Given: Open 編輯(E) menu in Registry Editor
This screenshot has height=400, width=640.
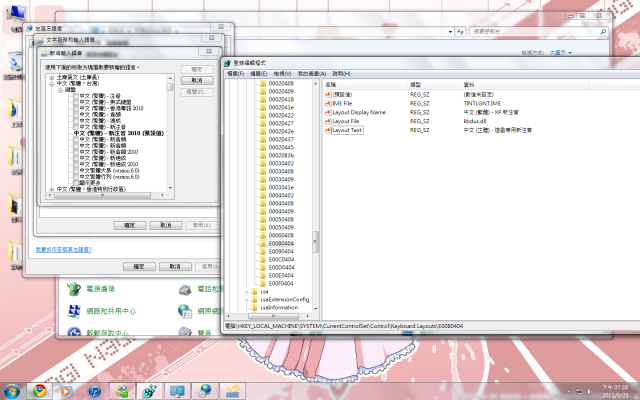Looking at the screenshot, I should (258, 74).
